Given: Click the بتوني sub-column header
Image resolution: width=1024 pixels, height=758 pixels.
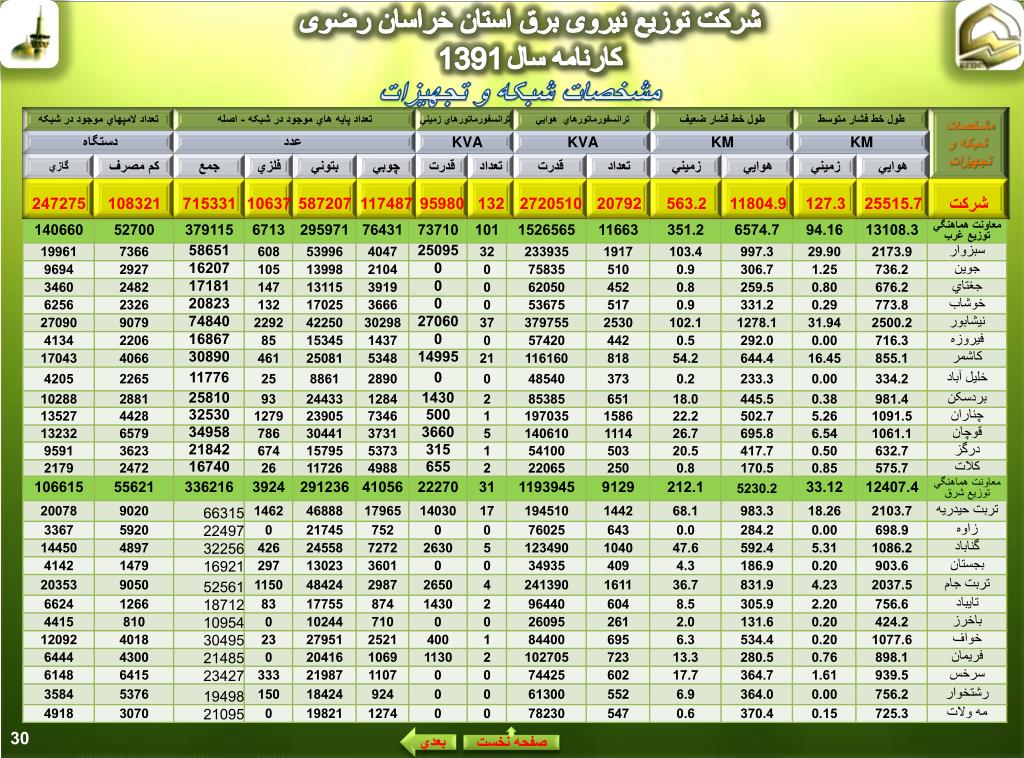Looking at the screenshot, I should tap(324, 166).
